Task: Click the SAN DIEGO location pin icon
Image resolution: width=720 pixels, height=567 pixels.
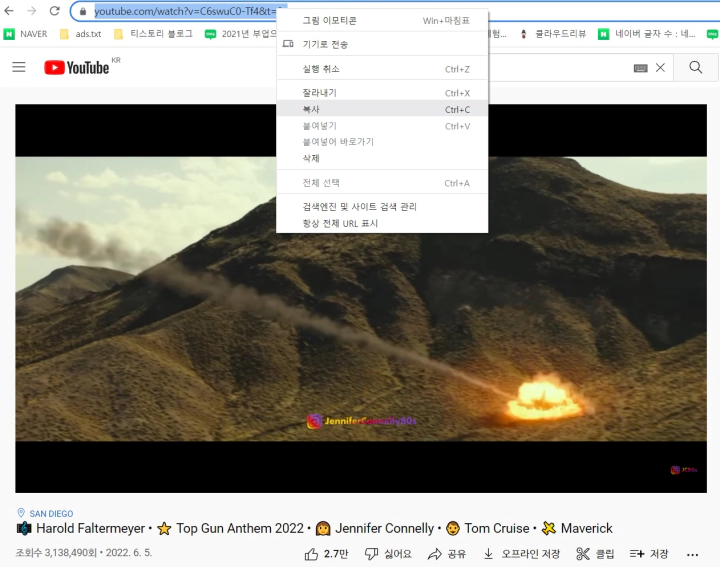Action: (x=21, y=513)
